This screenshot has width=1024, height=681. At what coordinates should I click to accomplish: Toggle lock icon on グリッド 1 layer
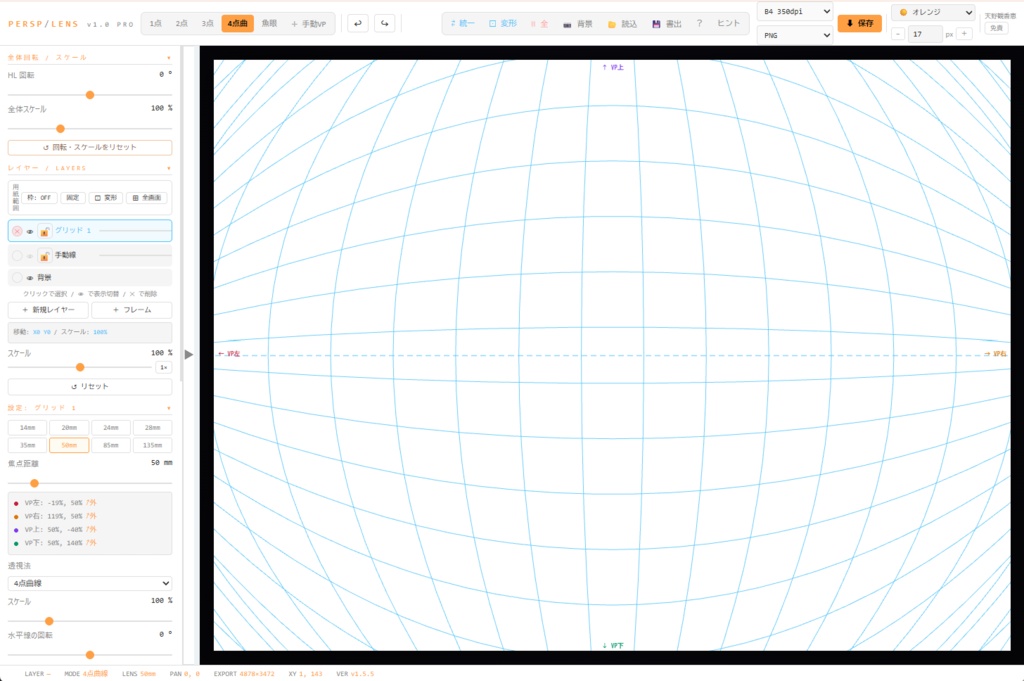(44, 231)
